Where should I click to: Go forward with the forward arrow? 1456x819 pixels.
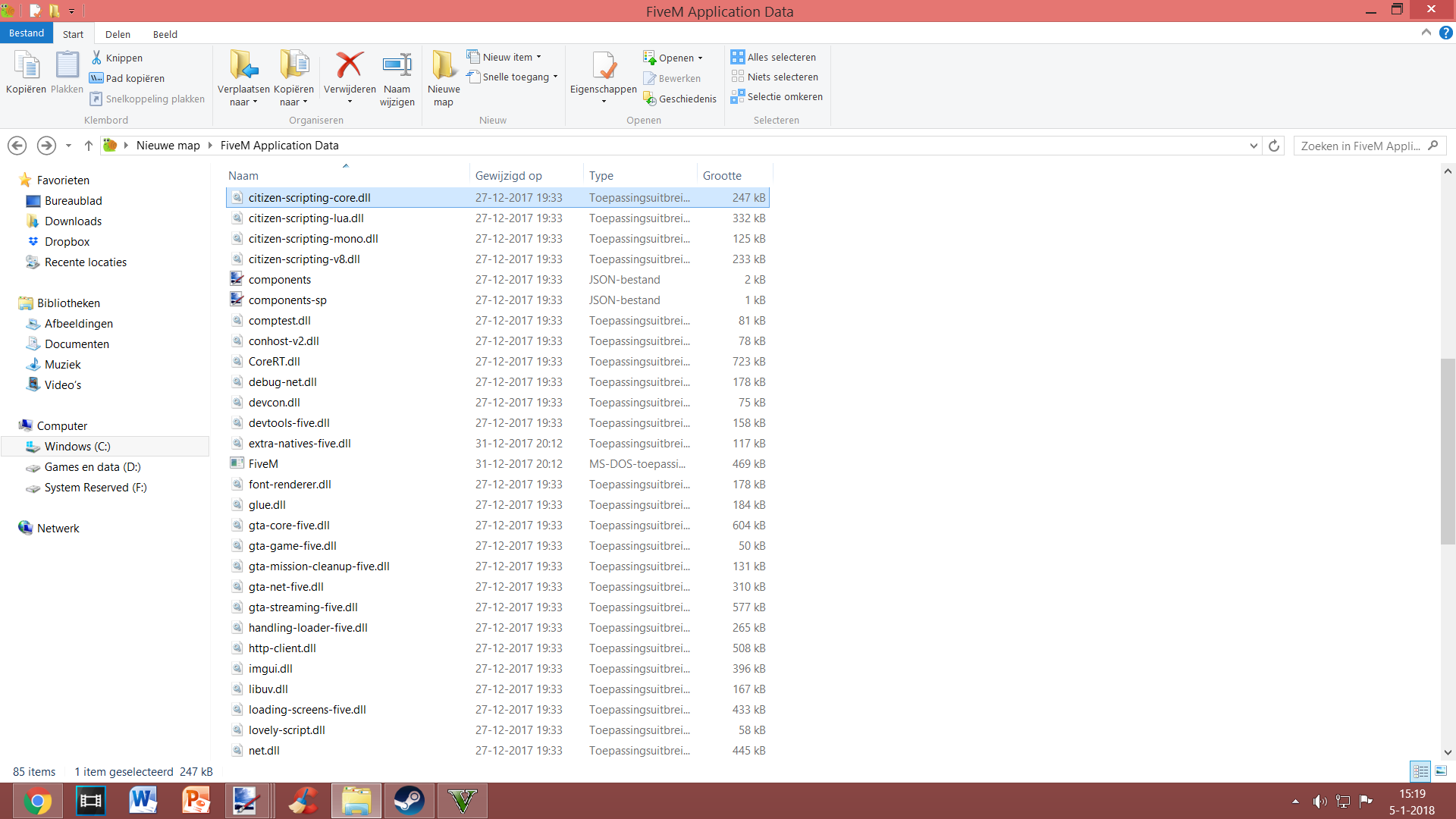pos(46,146)
